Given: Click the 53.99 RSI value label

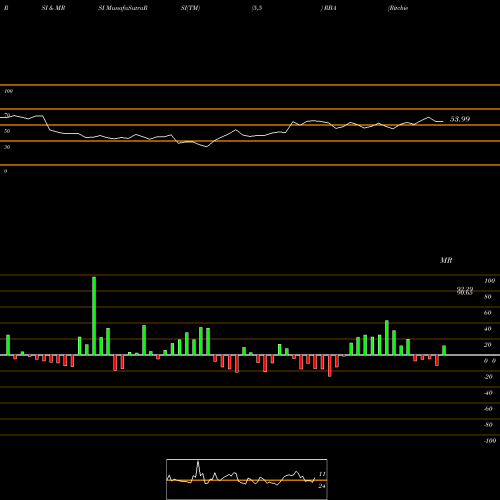Looking at the screenshot, I should click(x=460, y=119).
